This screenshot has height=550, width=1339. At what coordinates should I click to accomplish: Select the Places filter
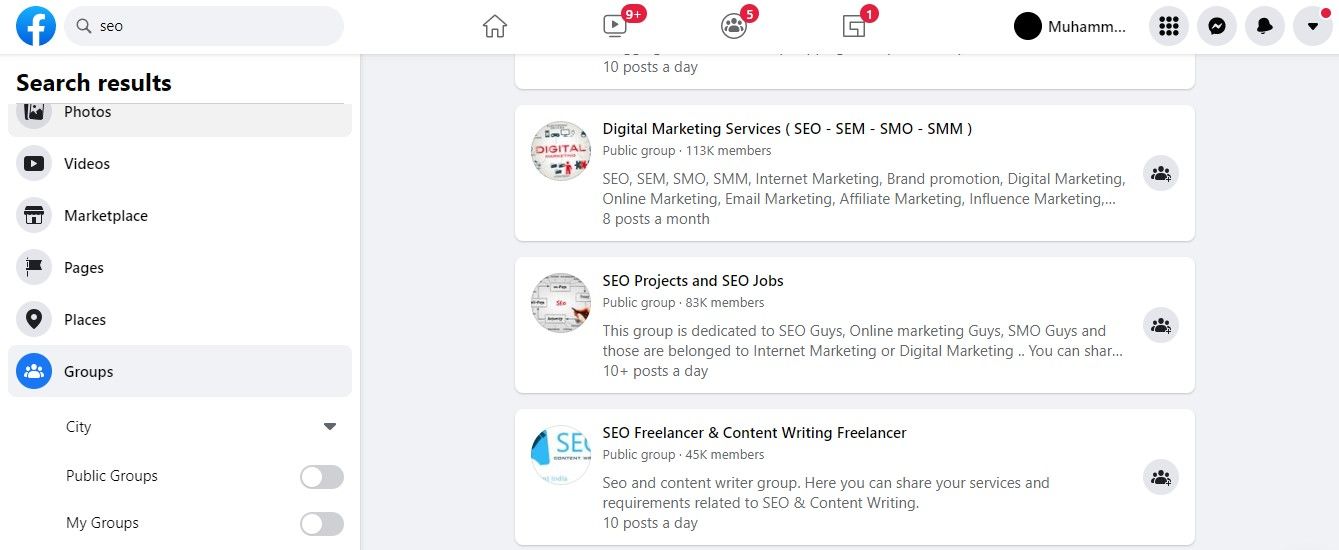pyautogui.click(x=180, y=319)
